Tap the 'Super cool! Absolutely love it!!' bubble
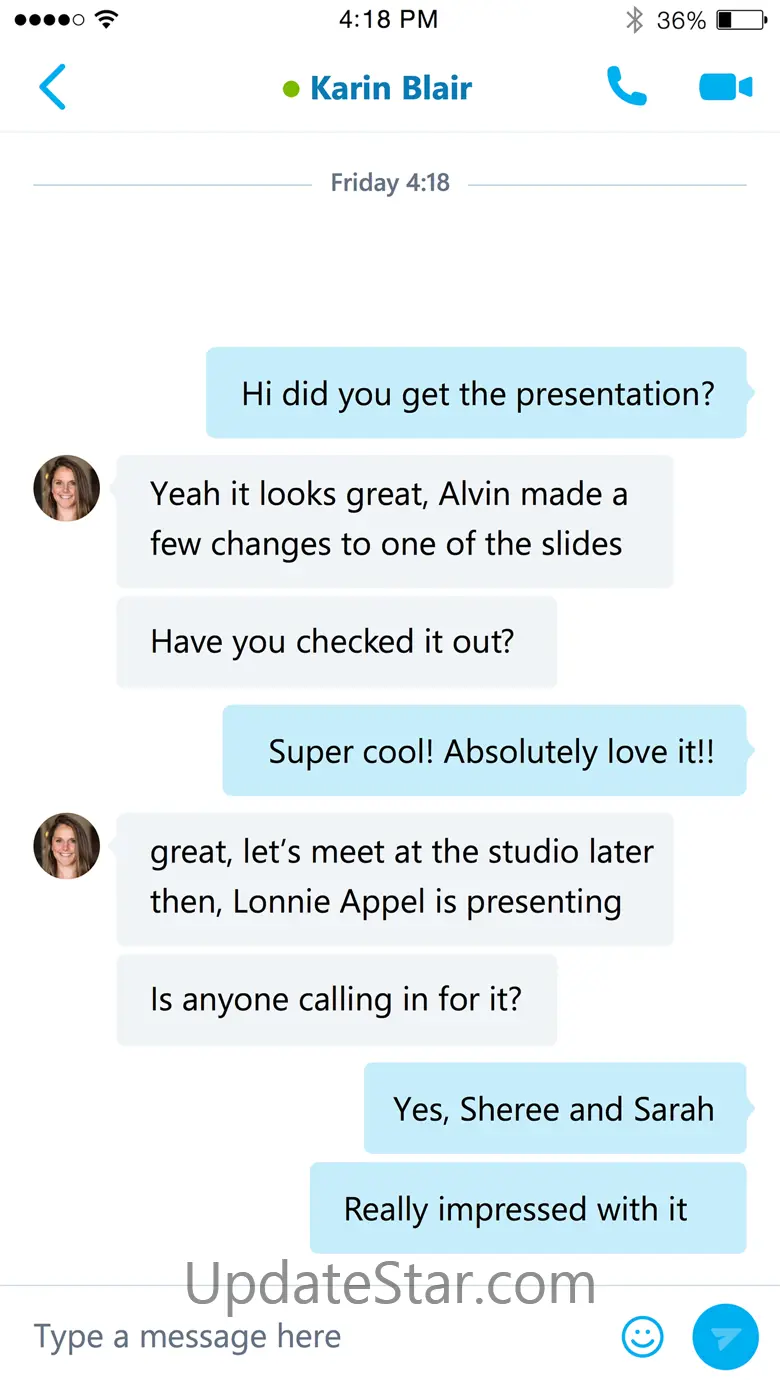Image resolution: width=780 pixels, height=1387 pixels. pos(485,751)
